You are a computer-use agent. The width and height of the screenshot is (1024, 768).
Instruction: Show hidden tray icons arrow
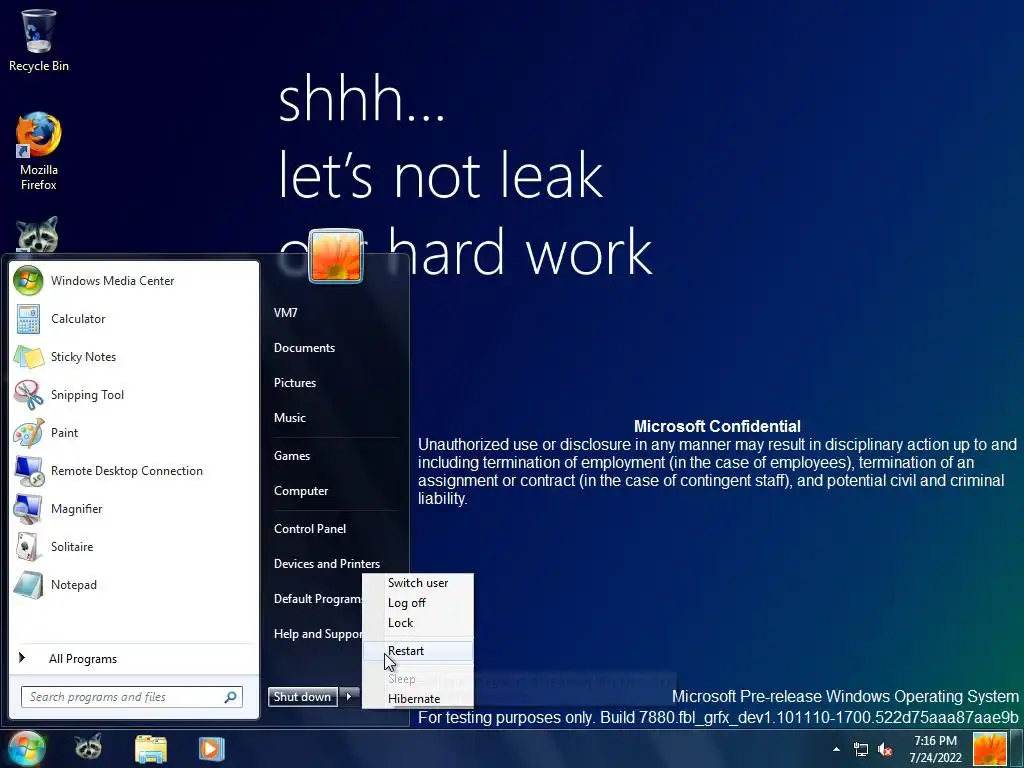coord(837,749)
